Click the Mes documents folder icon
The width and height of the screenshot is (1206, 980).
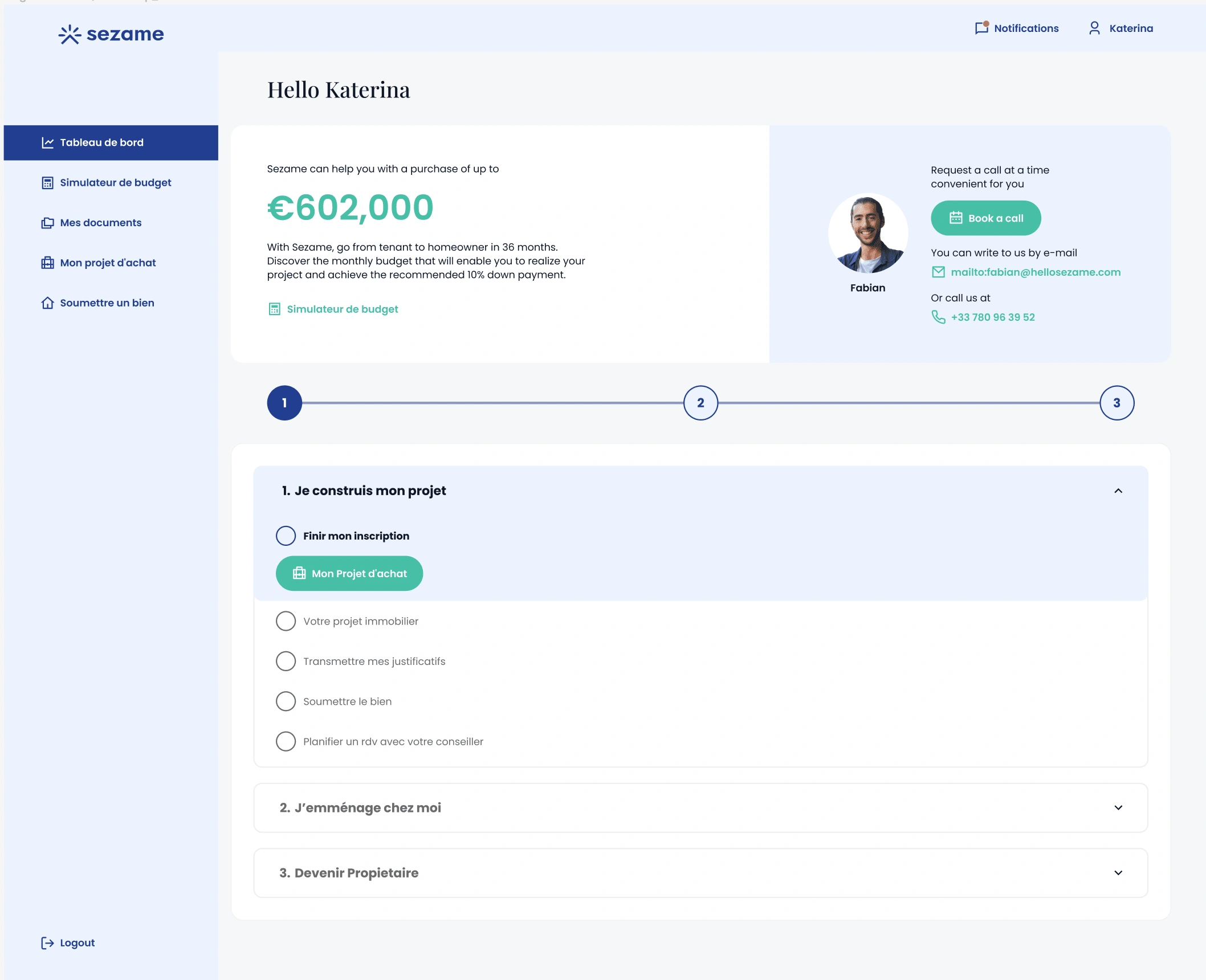[x=47, y=223]
